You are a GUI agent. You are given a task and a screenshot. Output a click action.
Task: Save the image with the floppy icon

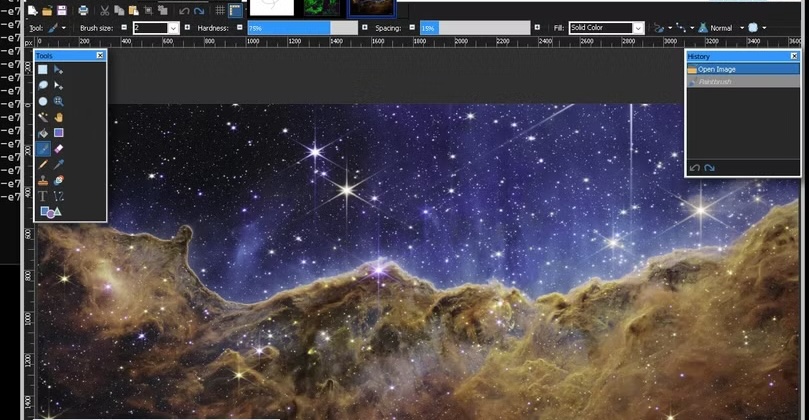[x=62, y=10]
